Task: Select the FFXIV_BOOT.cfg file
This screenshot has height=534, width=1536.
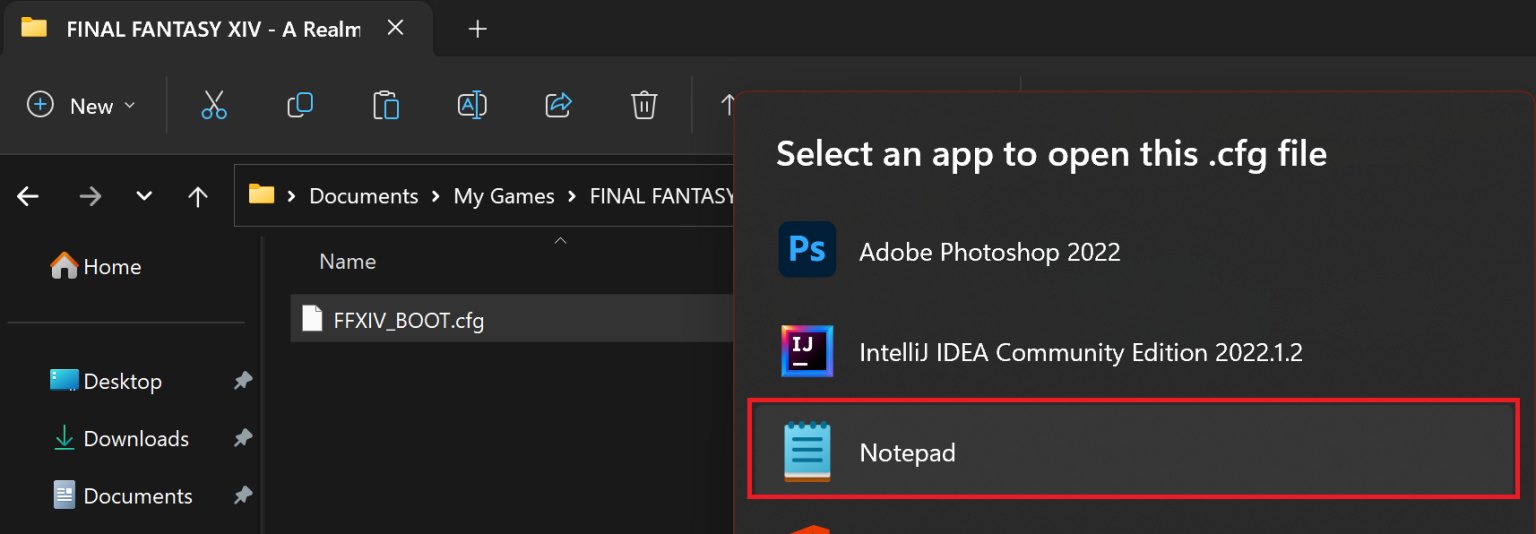Action: coord(512,320)
